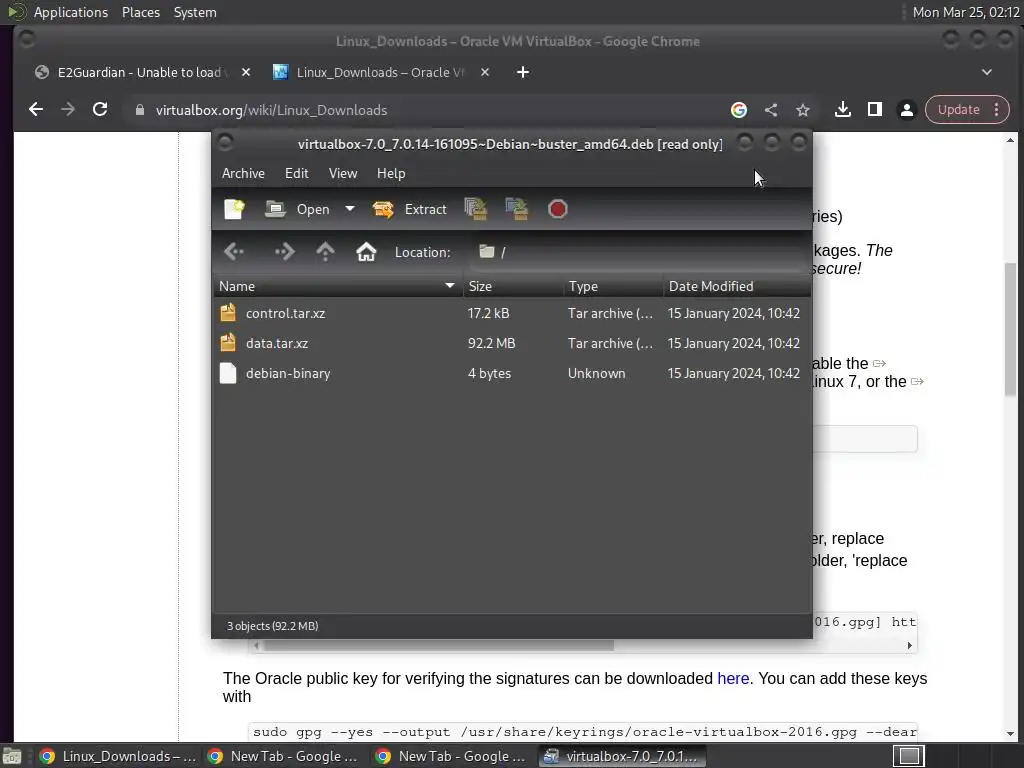Extract files with the Extract button
The height and width of the screenshot is (768, 1024).
click(x=410, y=209)
